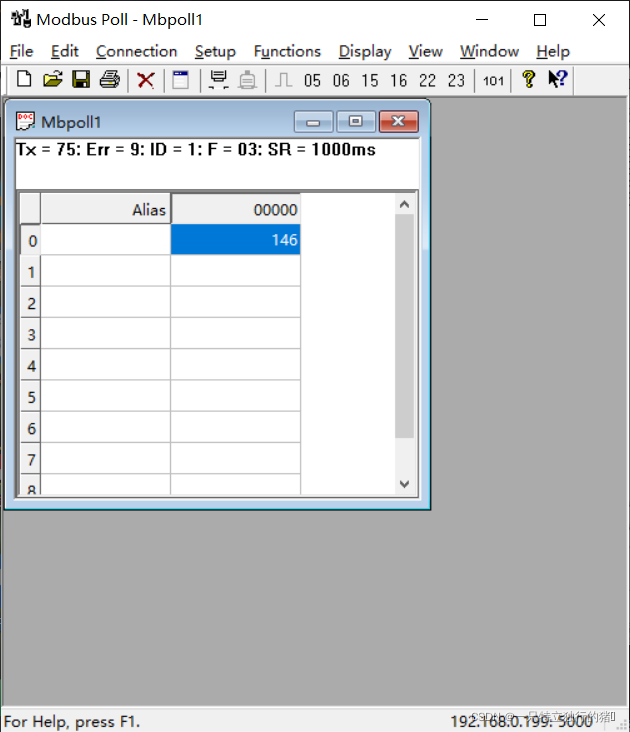Screen dimensions: 630x732
Task: Open the Setup menu
Action: [215, 51]
